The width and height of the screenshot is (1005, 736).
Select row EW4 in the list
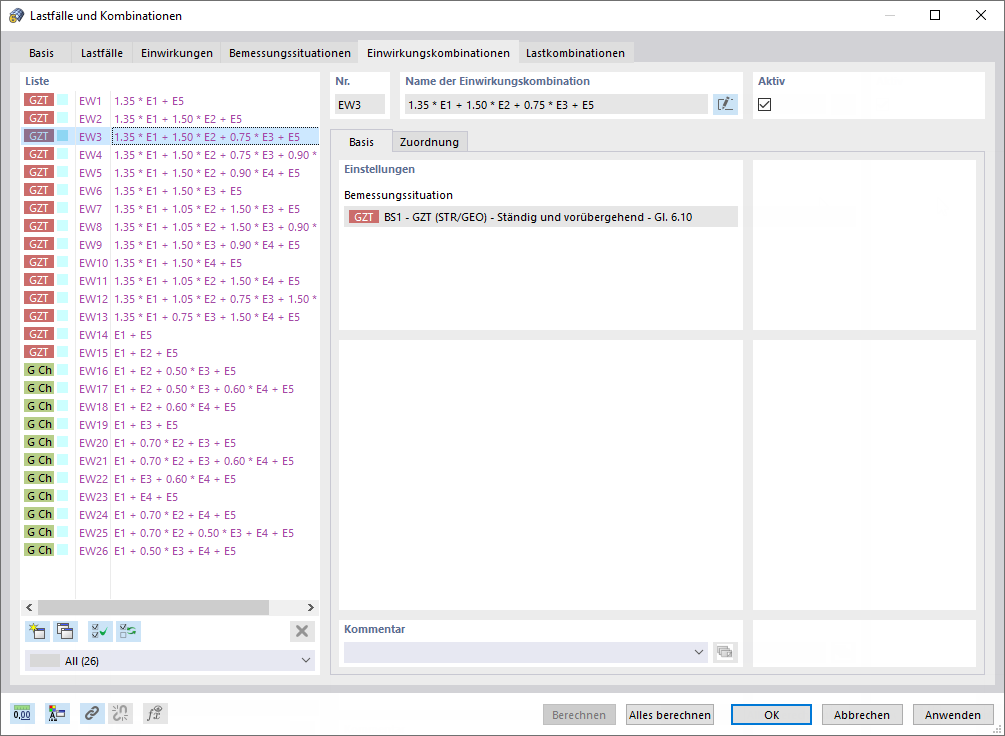pos(170,155)
